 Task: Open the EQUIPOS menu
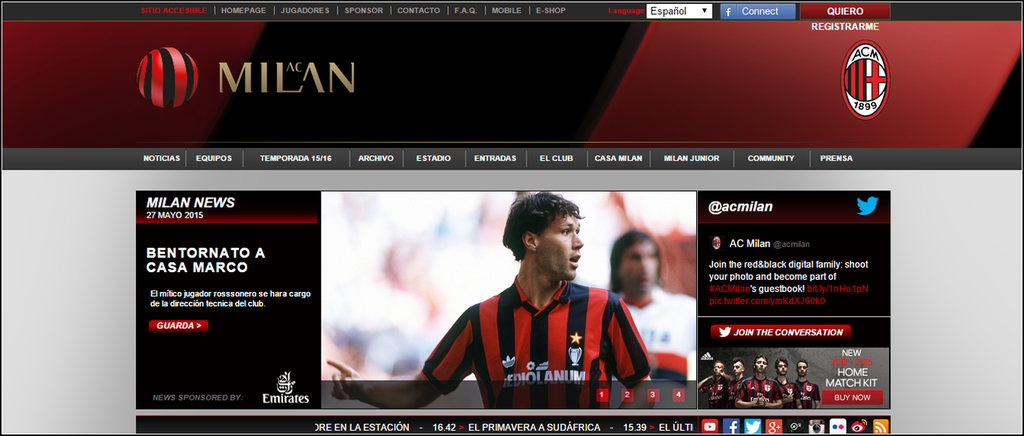coord(214,159)
